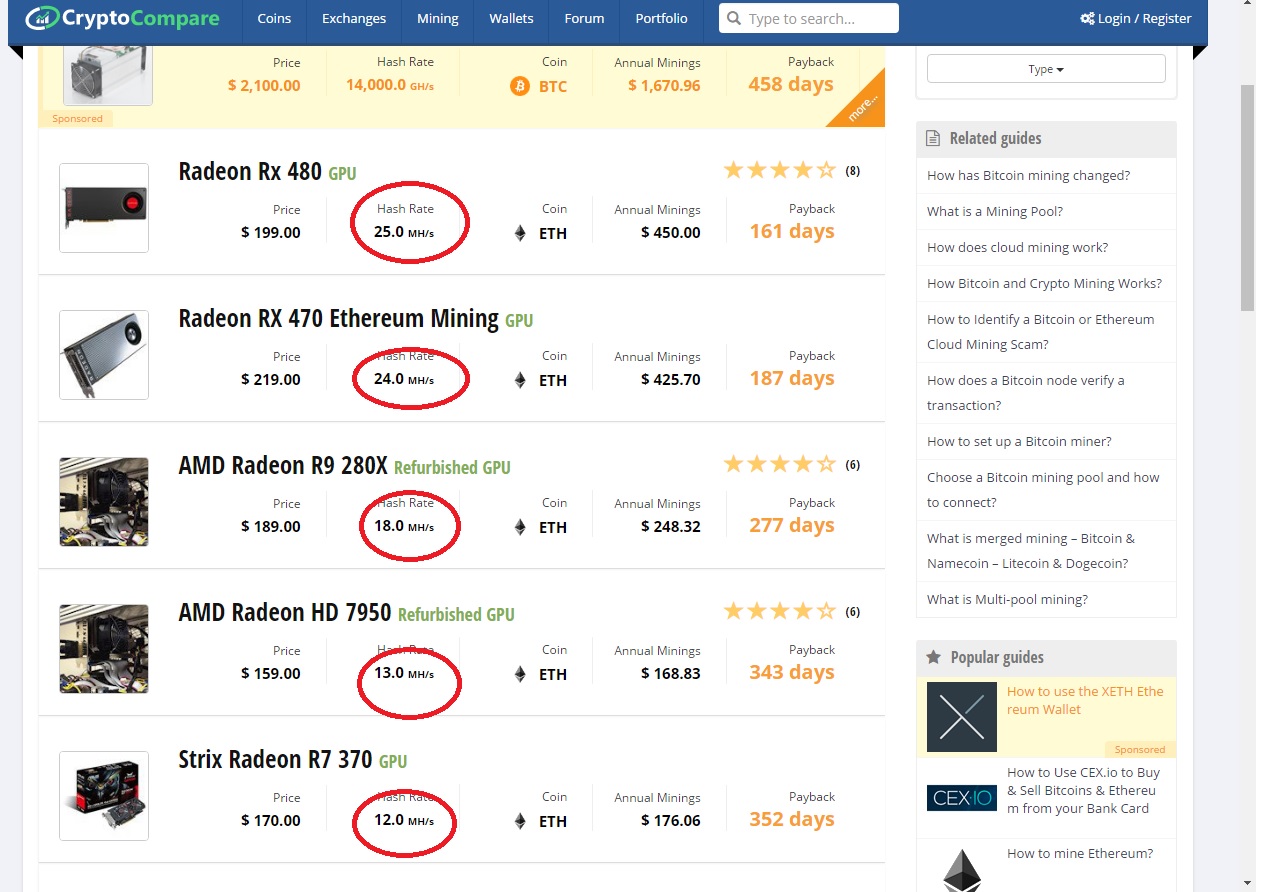Open 'How does a Bitcoin node verify a transaction?'
This screenshot has height=892, width=1280.
pos(1025,393)
